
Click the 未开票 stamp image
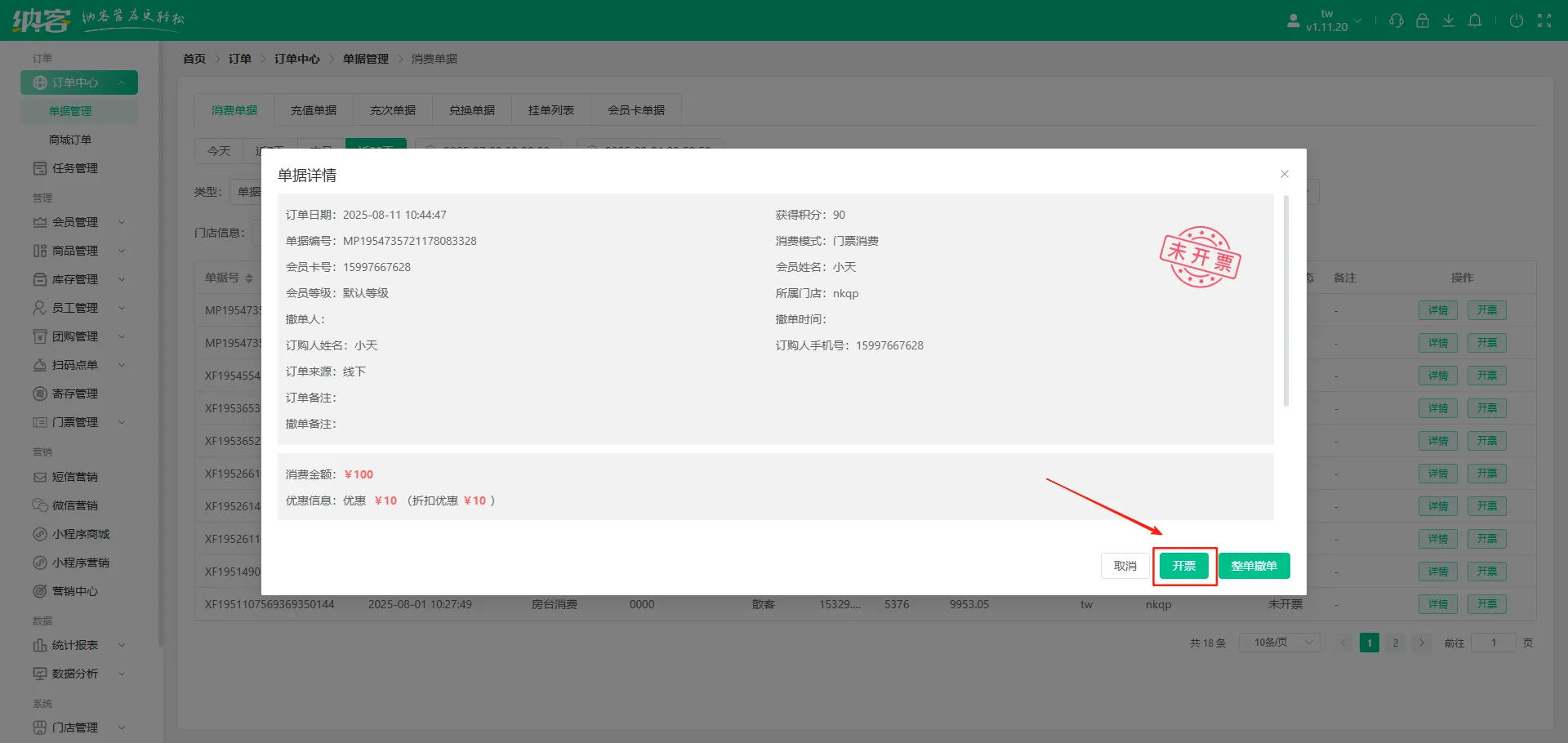tap(1200, 257)
